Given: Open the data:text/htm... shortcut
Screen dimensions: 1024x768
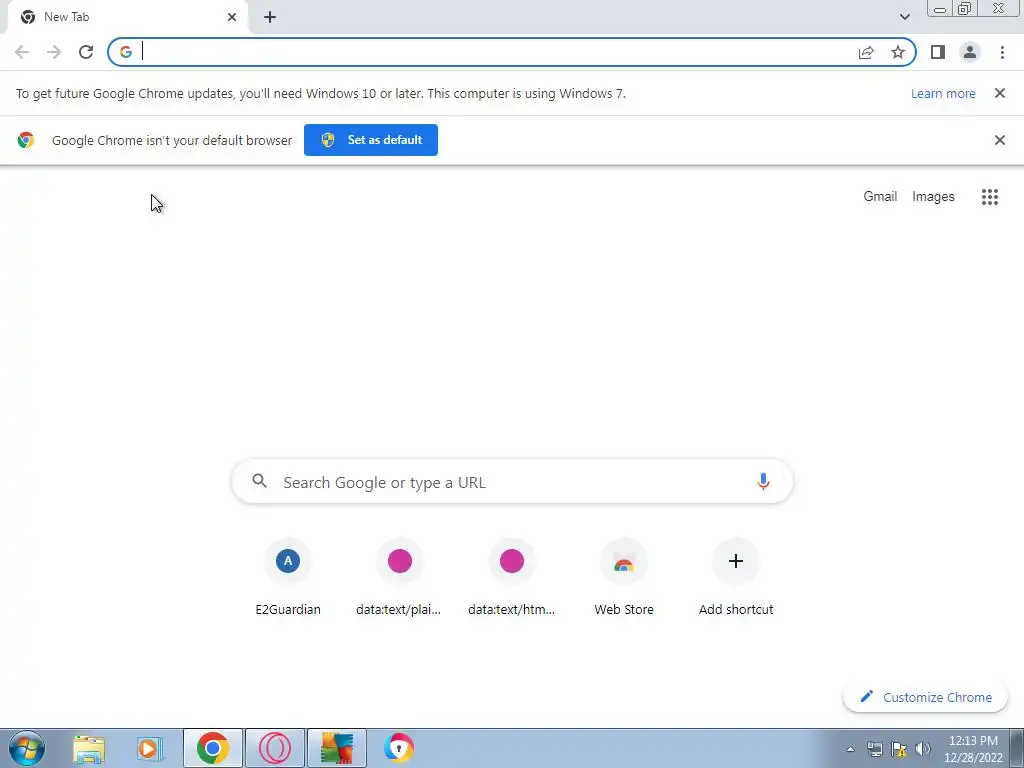Looking at the screenshot, I should pyautogui.click(x=511, y=577).
